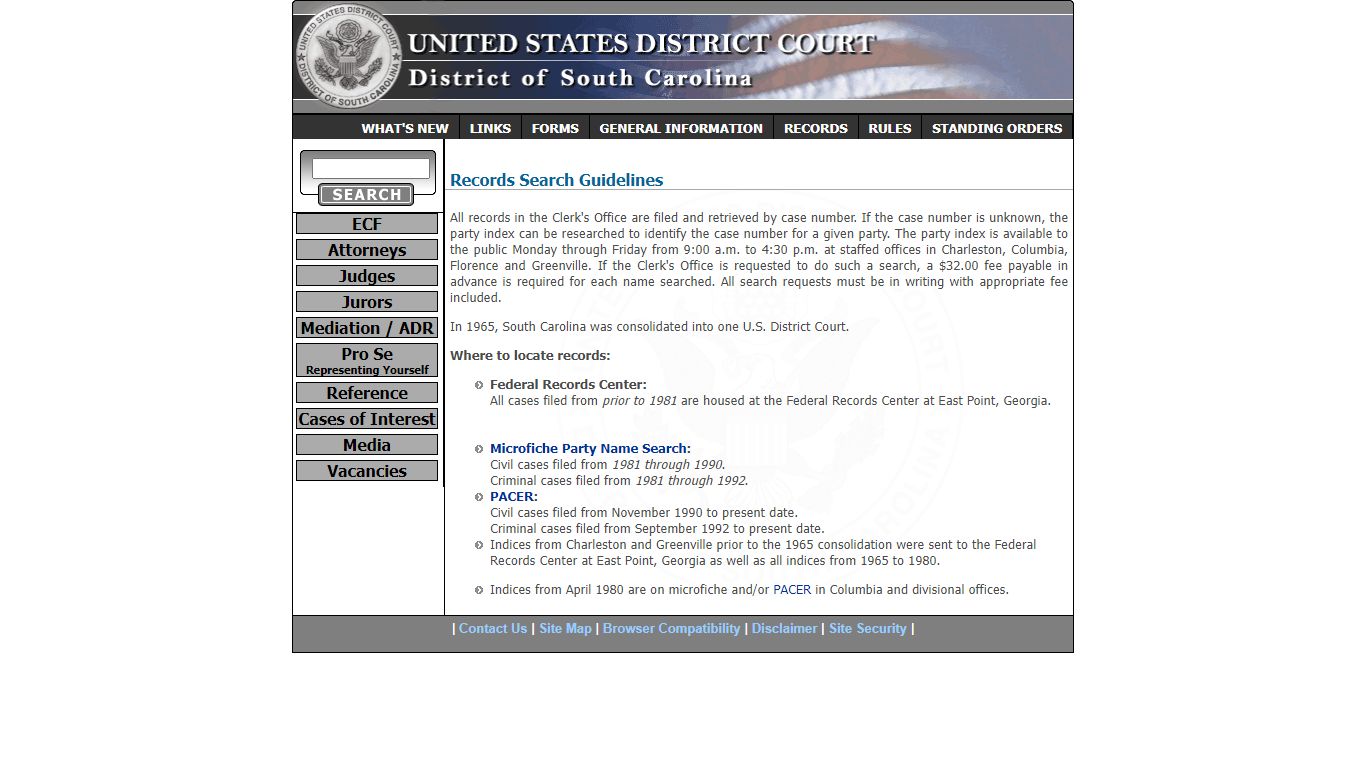The height and width of the screenshot is (768, 1366).
Task: Open the WHAT'S NEW menu
Action: (405, 128)
